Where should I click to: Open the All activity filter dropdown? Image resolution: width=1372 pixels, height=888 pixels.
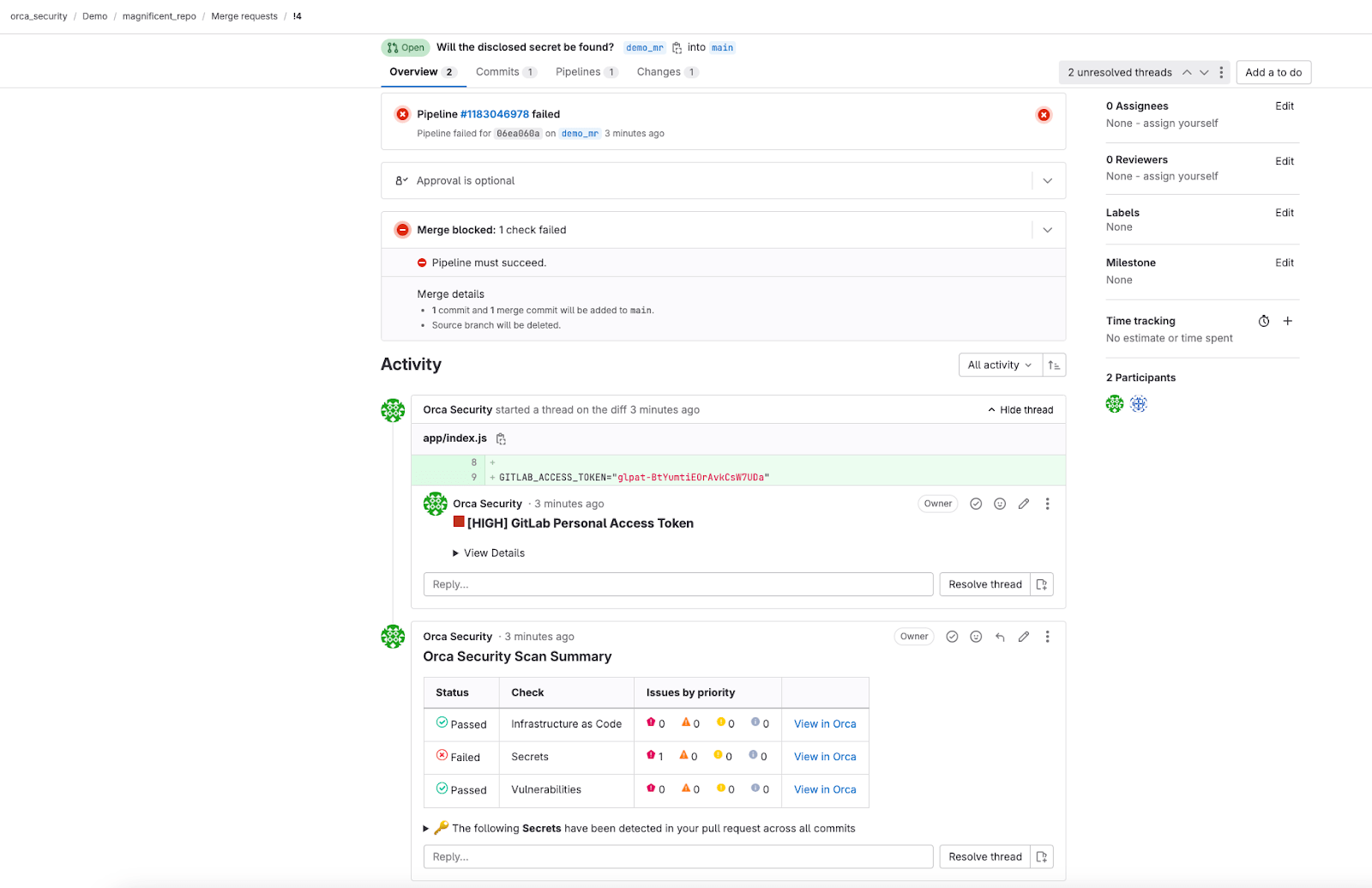pyautogui.click(x=998, y=365)
